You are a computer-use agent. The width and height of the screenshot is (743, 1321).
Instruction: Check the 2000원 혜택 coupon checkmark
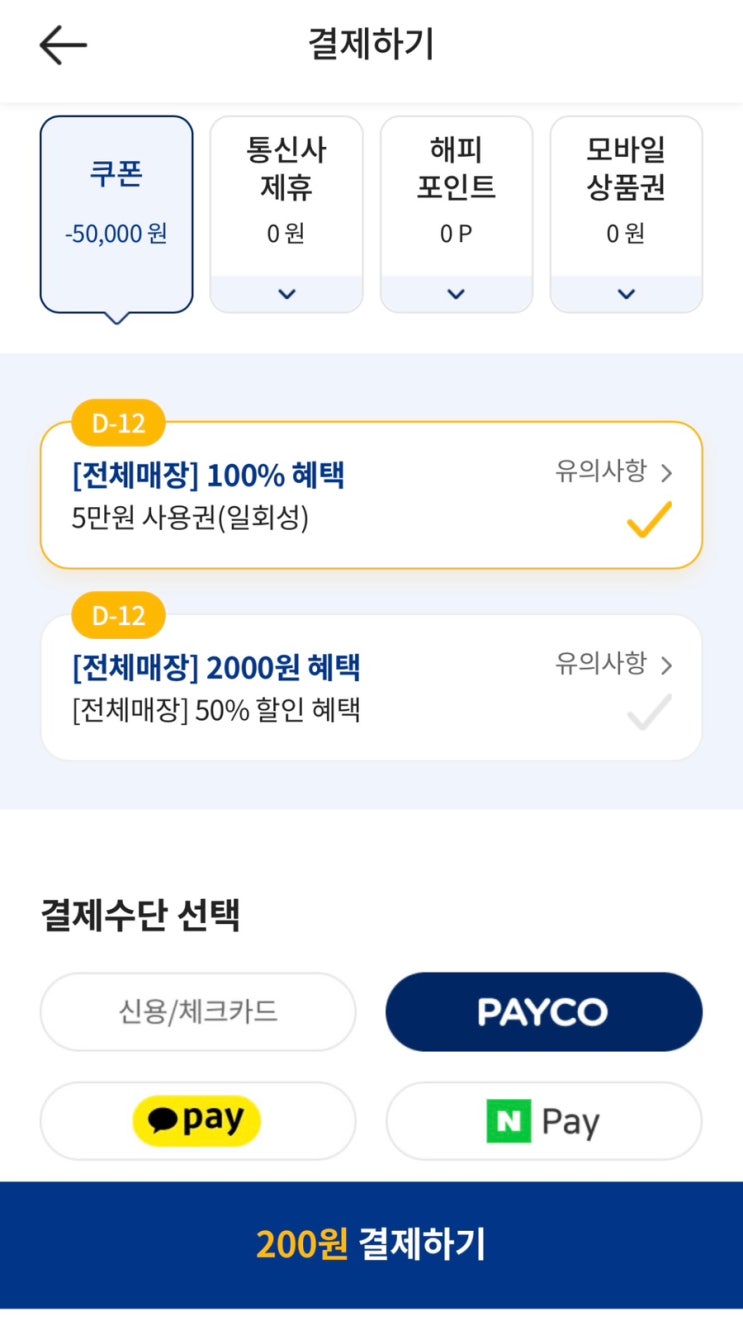(648, 712)
